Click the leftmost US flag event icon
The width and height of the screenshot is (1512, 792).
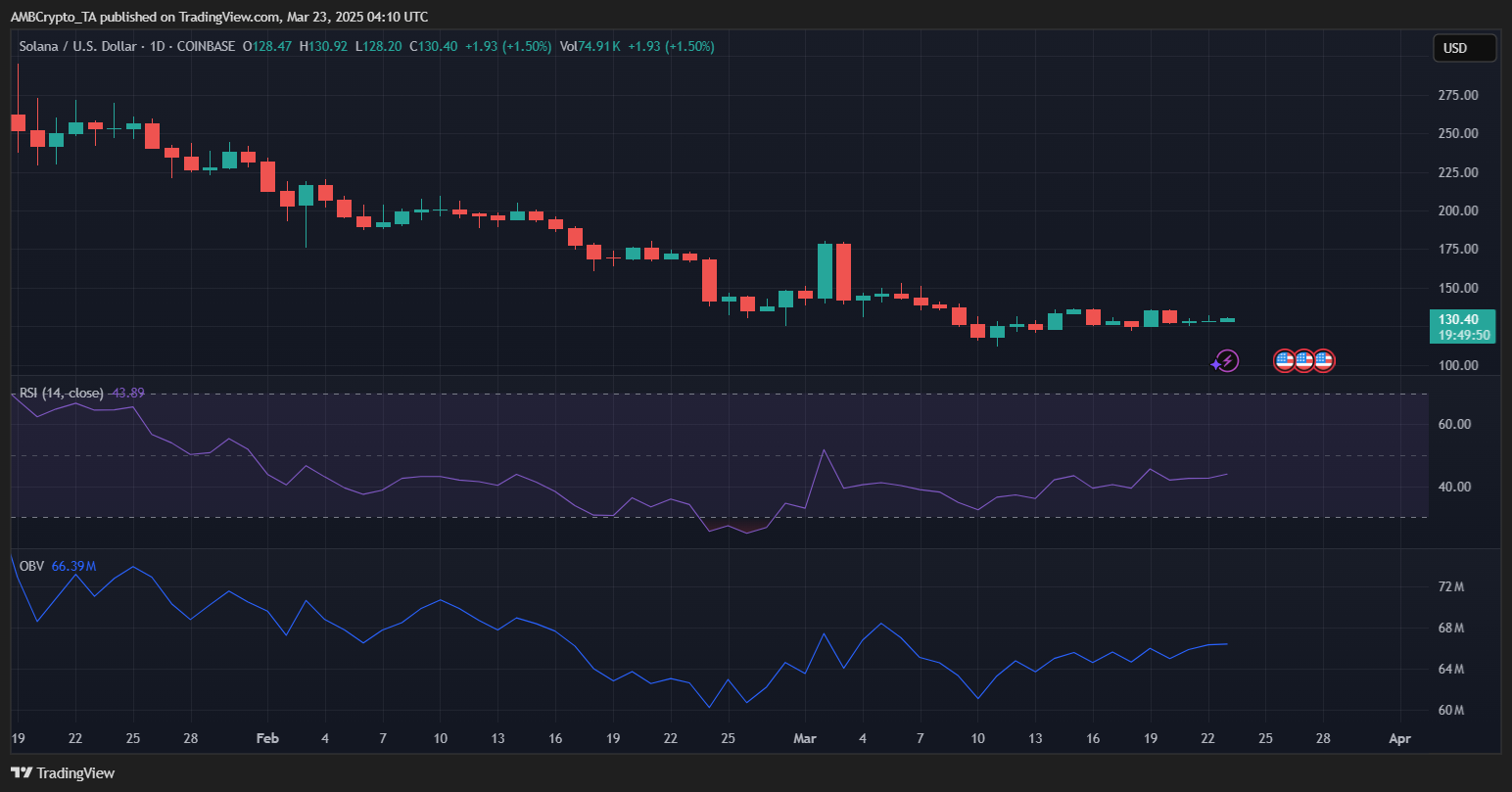click(1284, 361)
